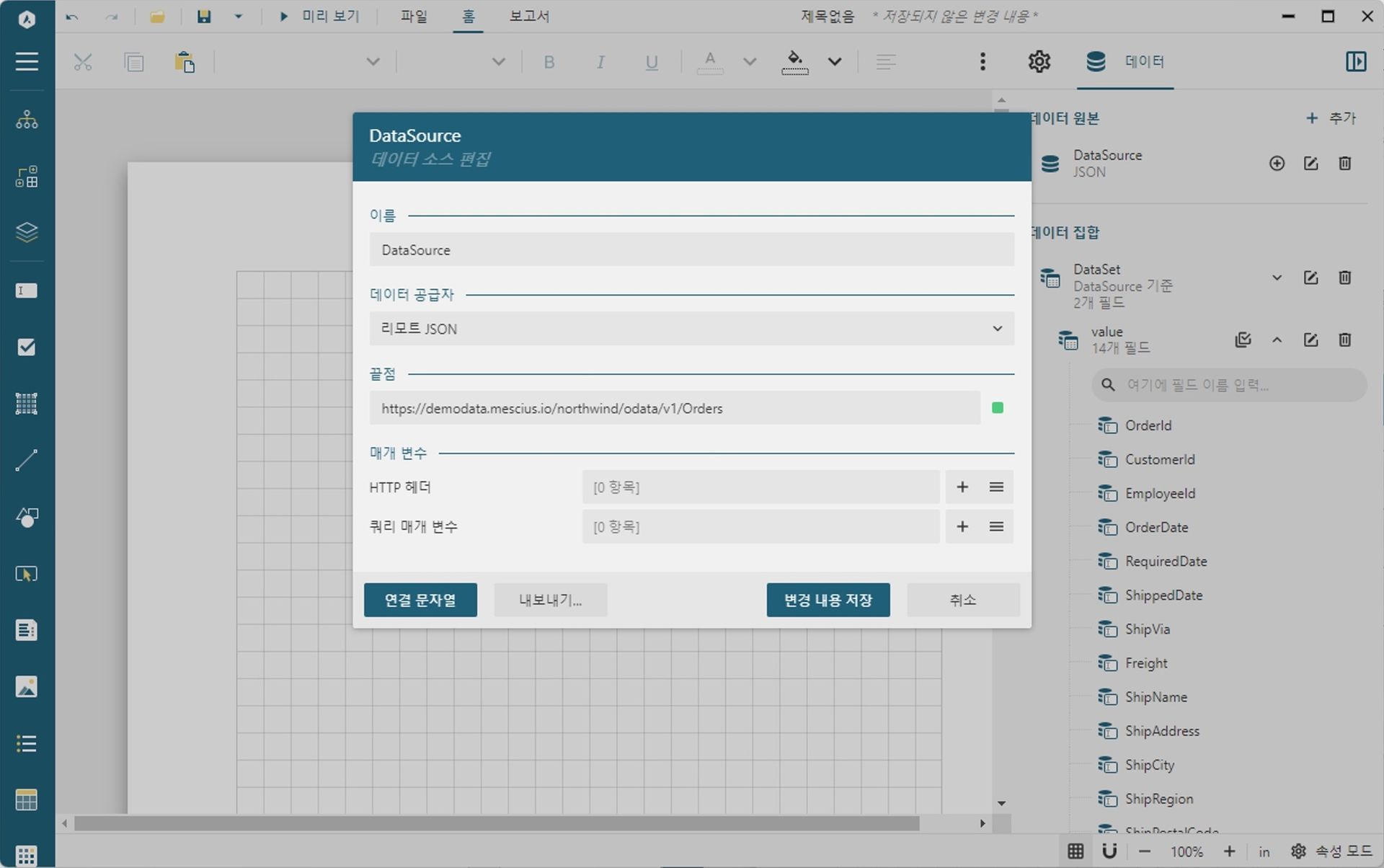Open the 데이터 panel database icon

[x=1096, y=62]
